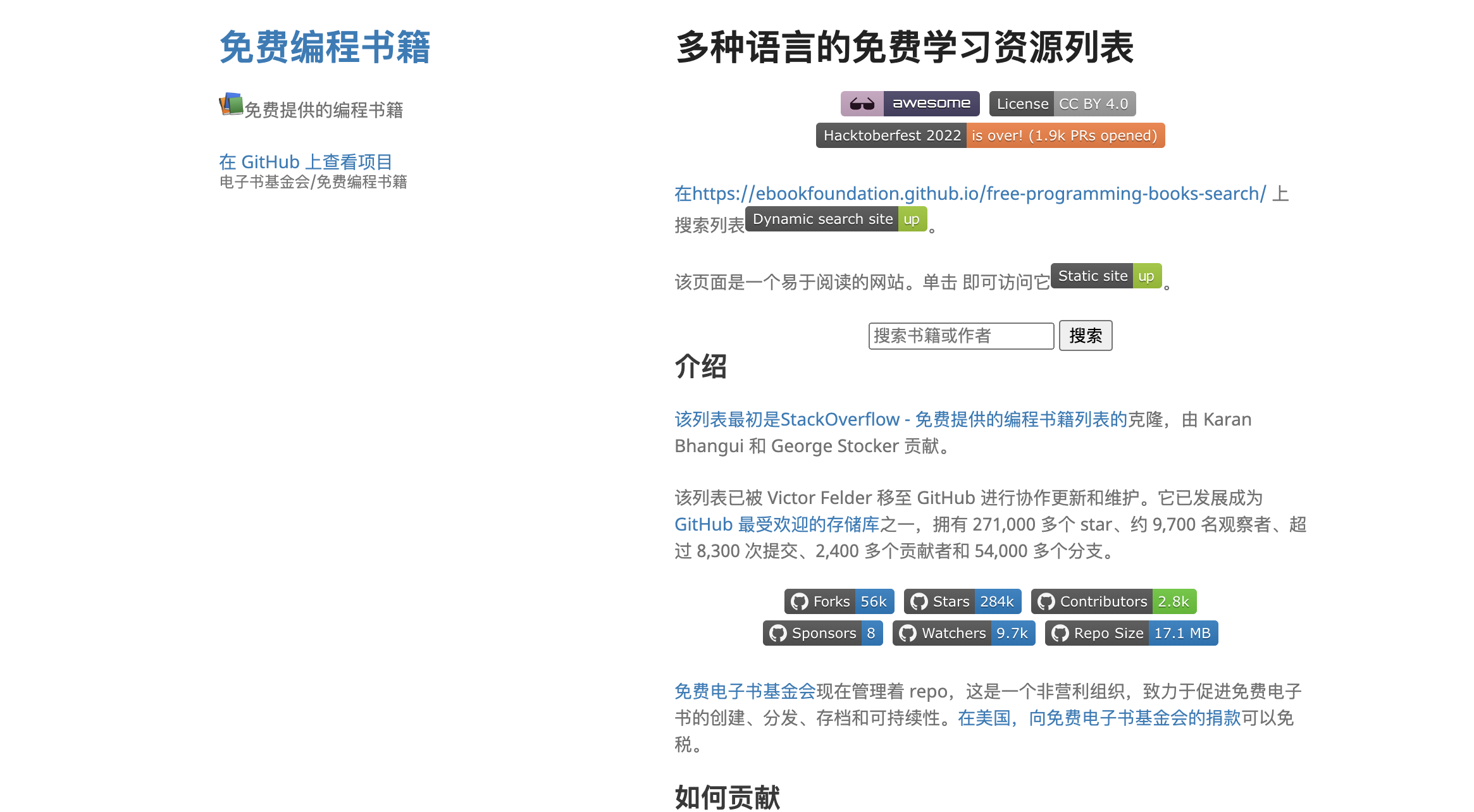
Task: Open the 免费编程书籍 site title link
Action: point(325,47)
